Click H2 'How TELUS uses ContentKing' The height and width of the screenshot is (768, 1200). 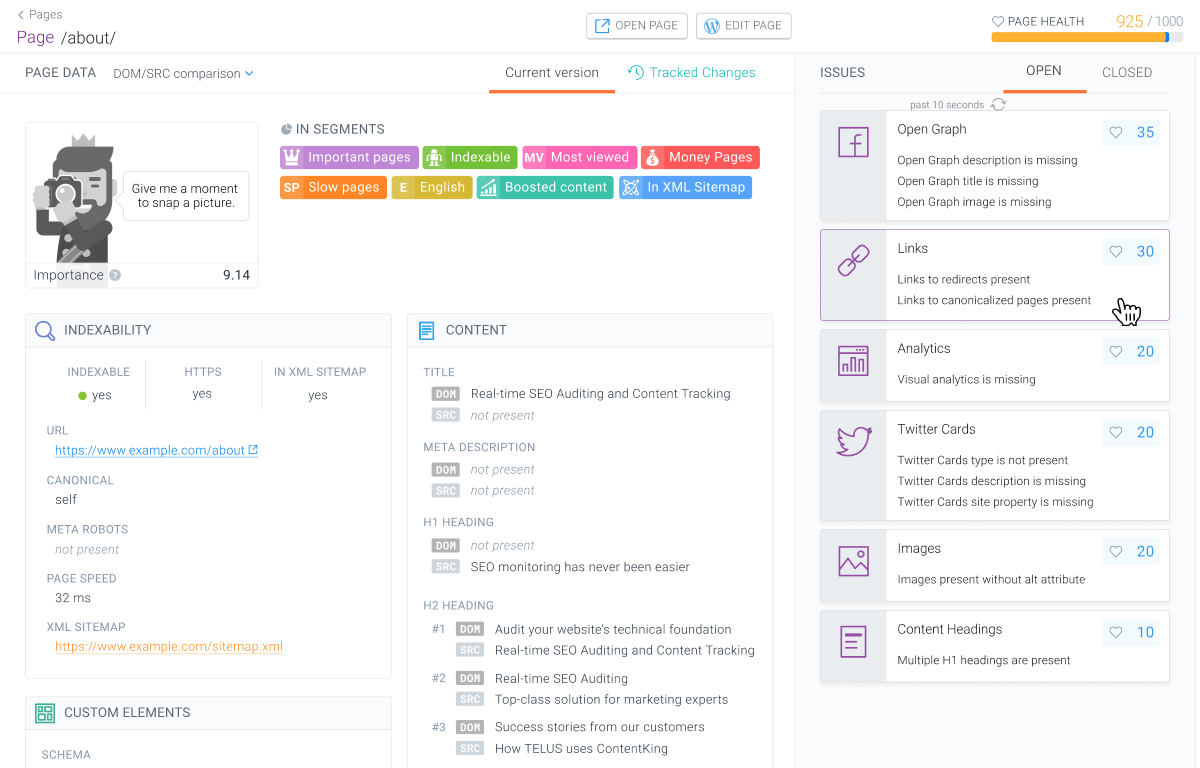[x=581, y=748]
